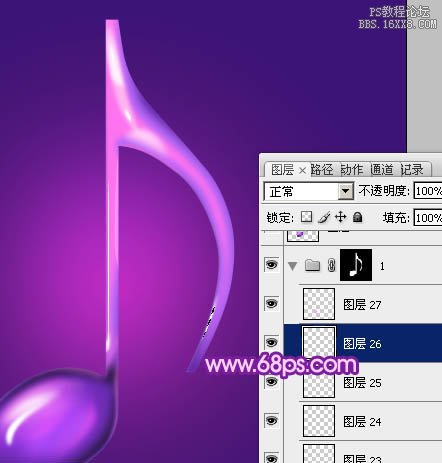Select the 图层 24 thumbnail
This screenshot has height=463, width=442.
coord(319,421)
